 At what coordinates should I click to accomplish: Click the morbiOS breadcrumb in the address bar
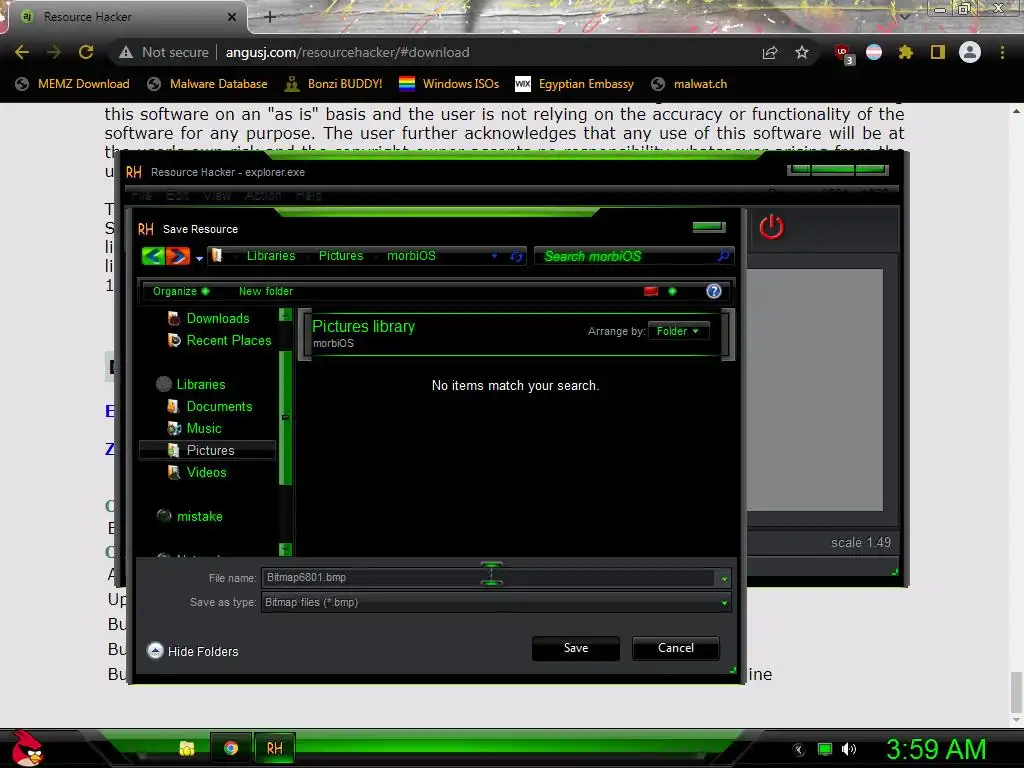[411, 256]
